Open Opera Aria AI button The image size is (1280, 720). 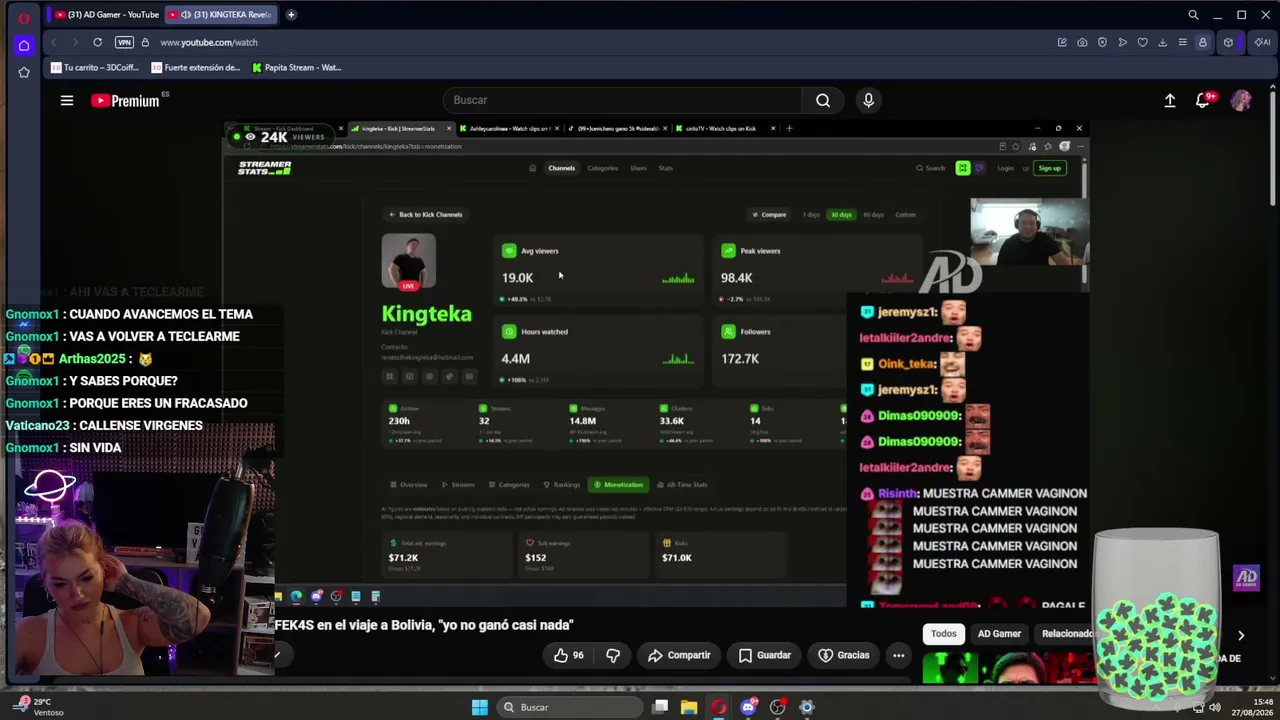[1263, 42]
